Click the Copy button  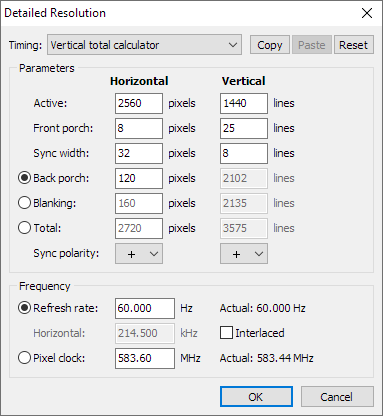click(270, 45)
